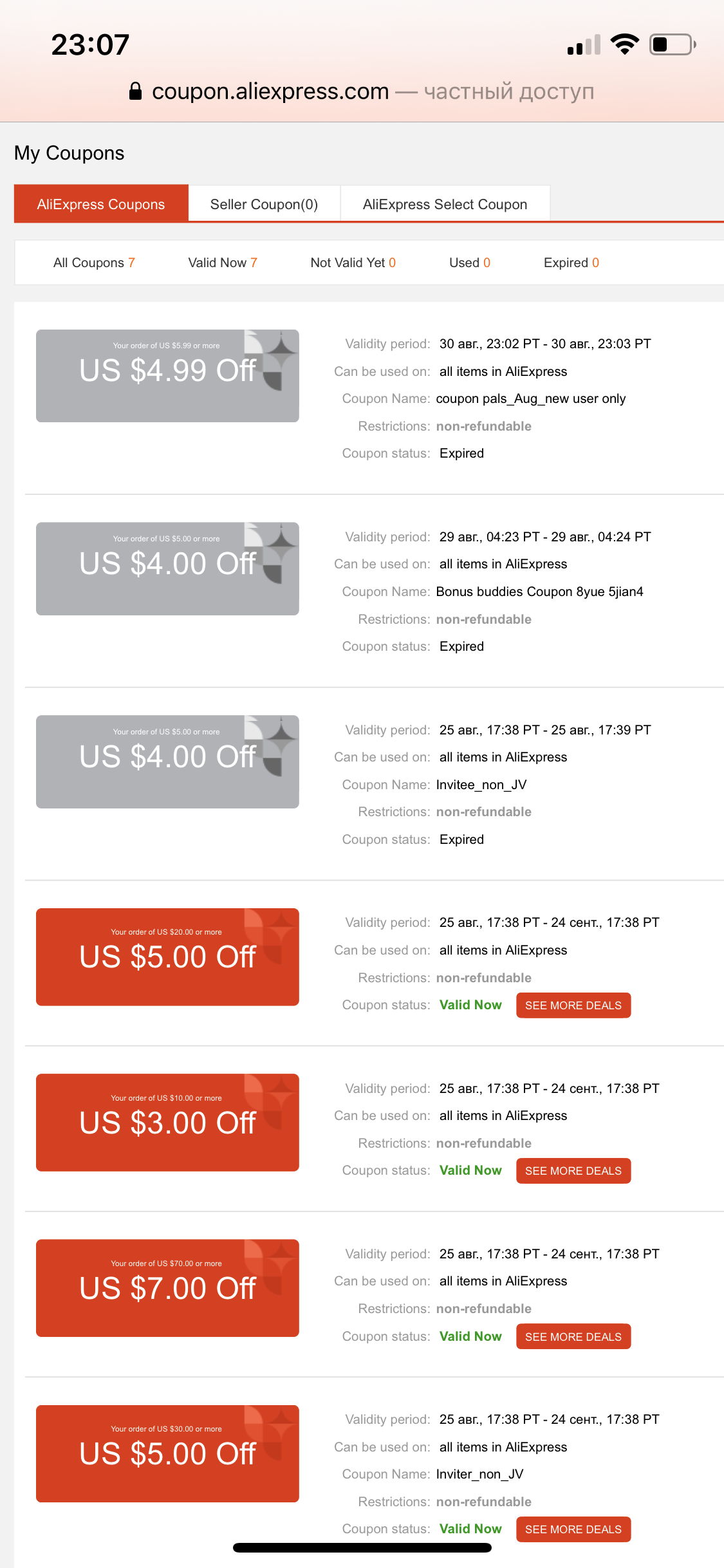Show Not Valid Yet coupons
Screen dimensions: 724x1568
353,263
